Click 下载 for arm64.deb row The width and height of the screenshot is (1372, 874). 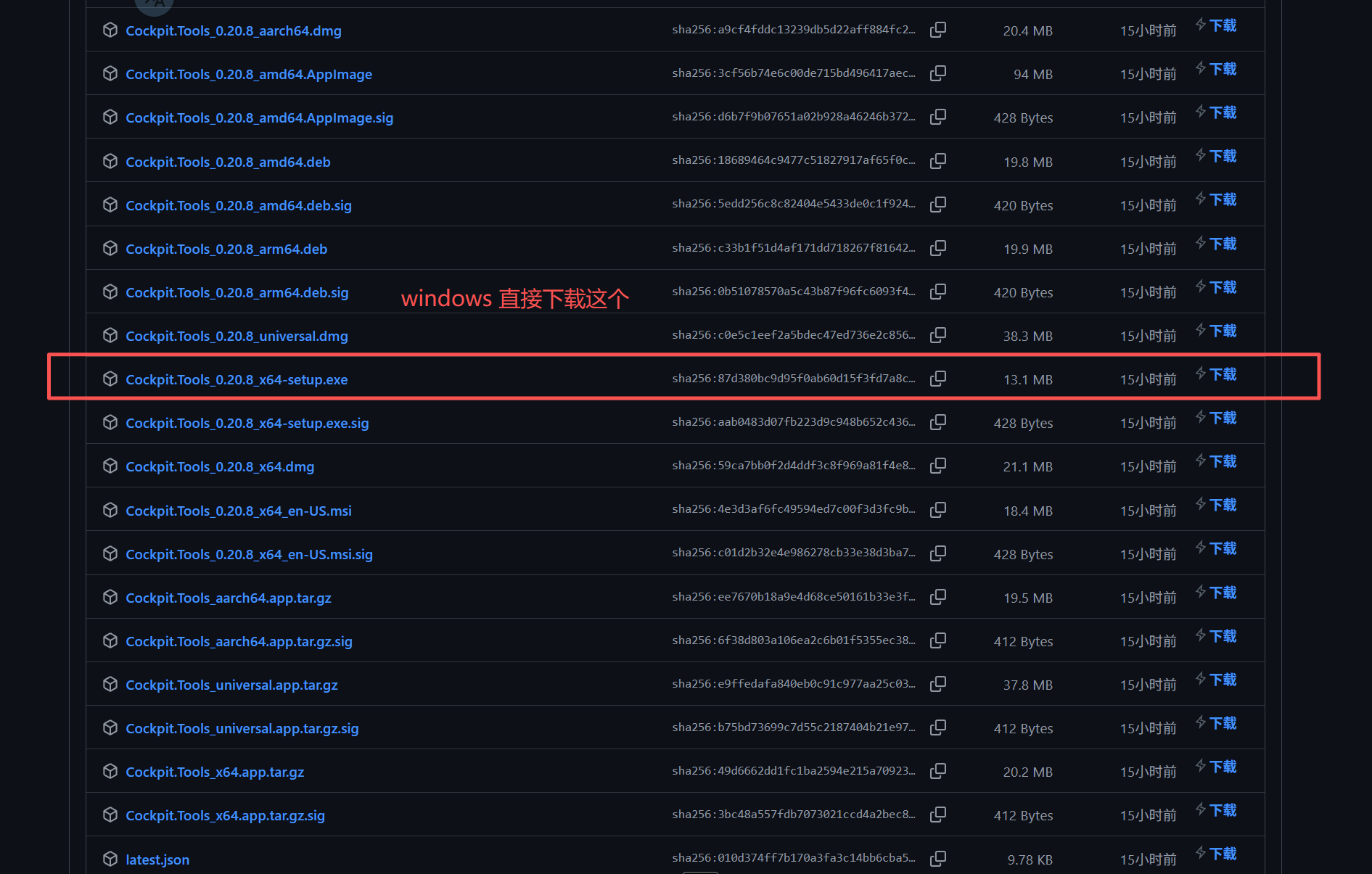point(1216,244)
